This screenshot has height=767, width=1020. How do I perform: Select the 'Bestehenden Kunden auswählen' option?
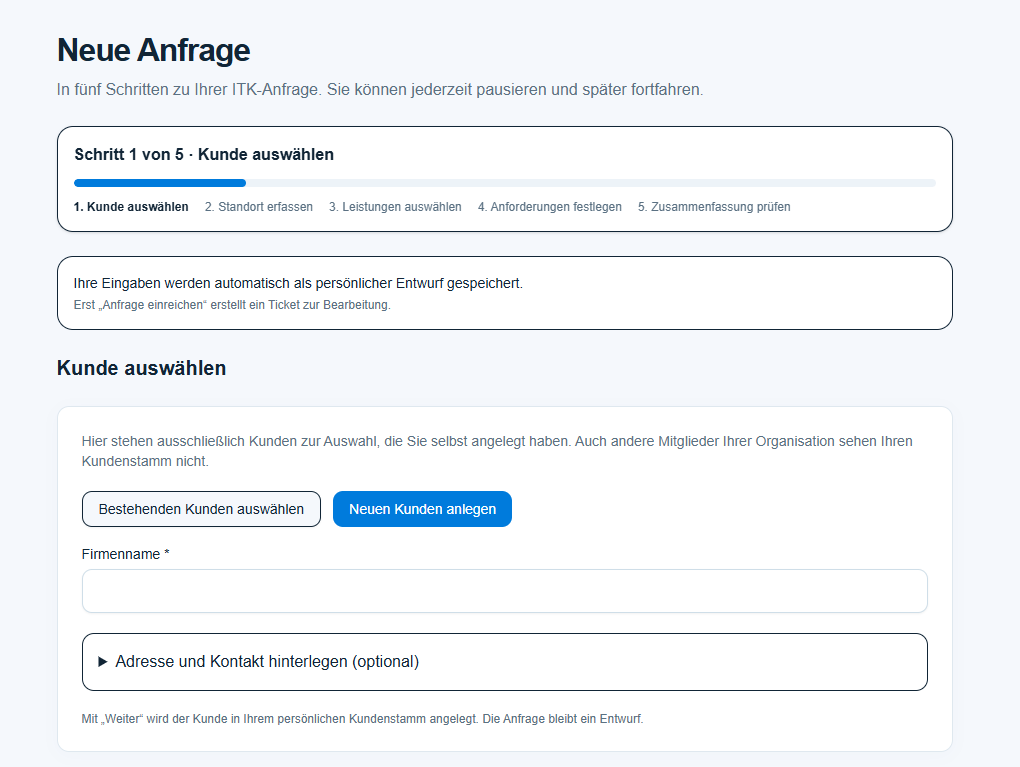[201, 509]
